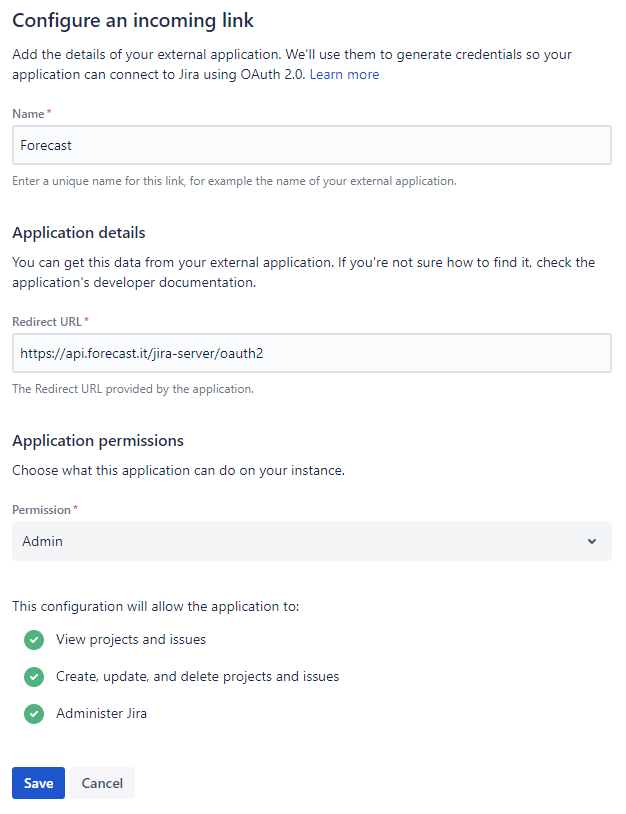Click the 'Application details' heading
This screenshot has height=814, width=626.
[79, 233]
